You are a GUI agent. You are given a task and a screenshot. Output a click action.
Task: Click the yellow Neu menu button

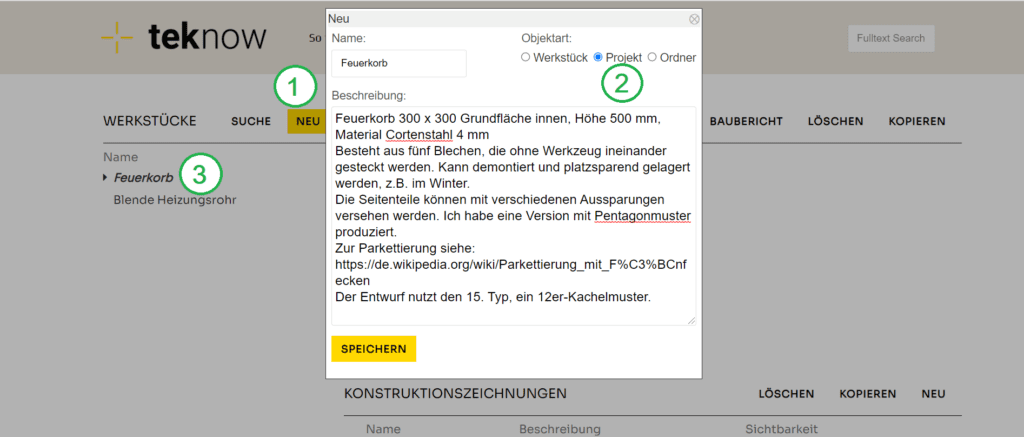pos(306,121)
